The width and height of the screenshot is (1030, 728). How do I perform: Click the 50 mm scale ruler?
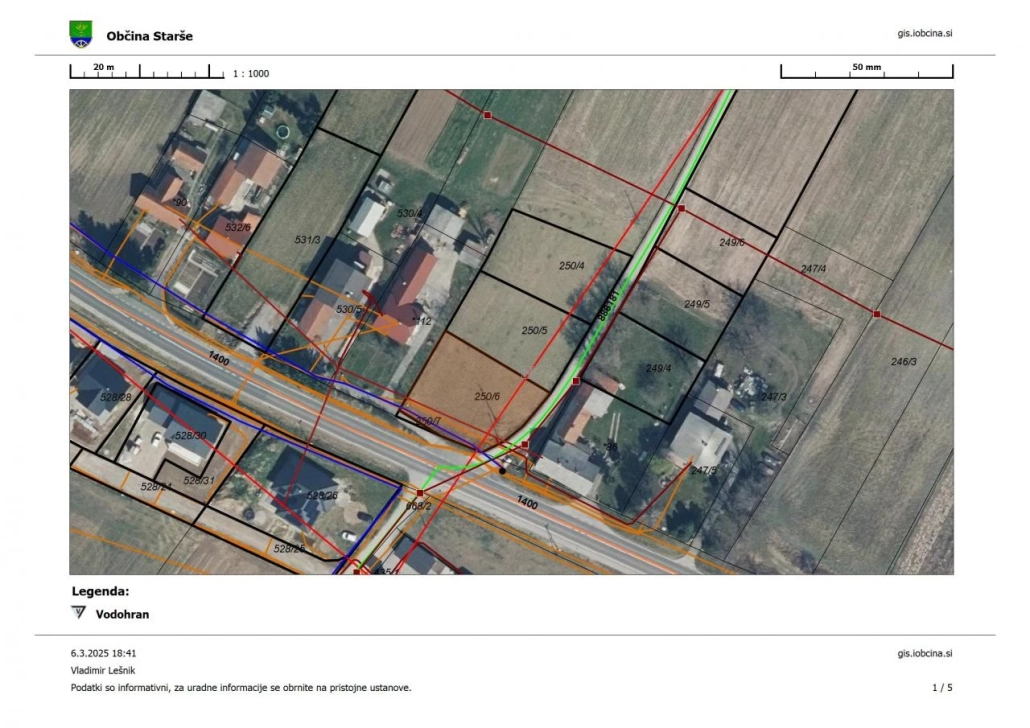pos(866,71)
